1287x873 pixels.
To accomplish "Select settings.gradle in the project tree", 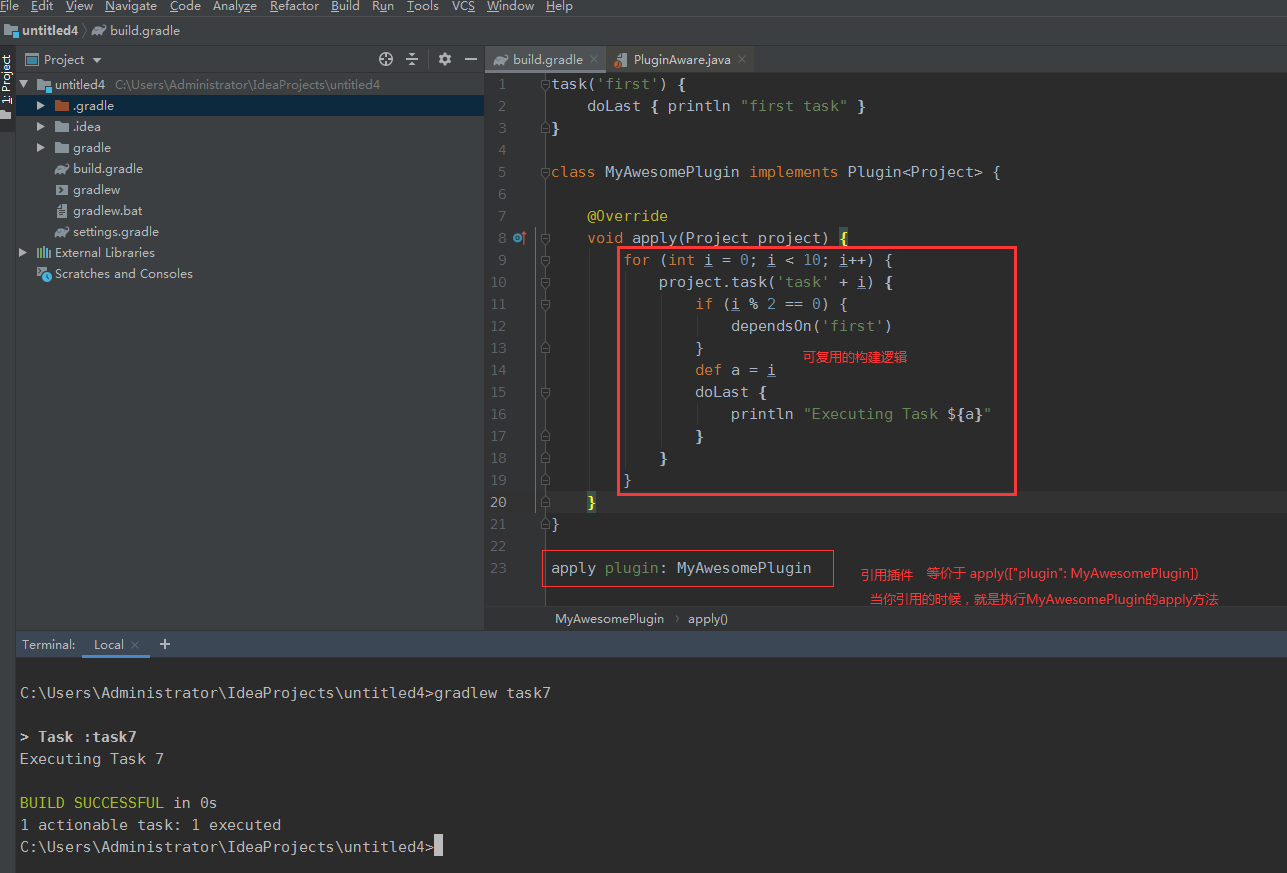I will (x=116, y=232).
